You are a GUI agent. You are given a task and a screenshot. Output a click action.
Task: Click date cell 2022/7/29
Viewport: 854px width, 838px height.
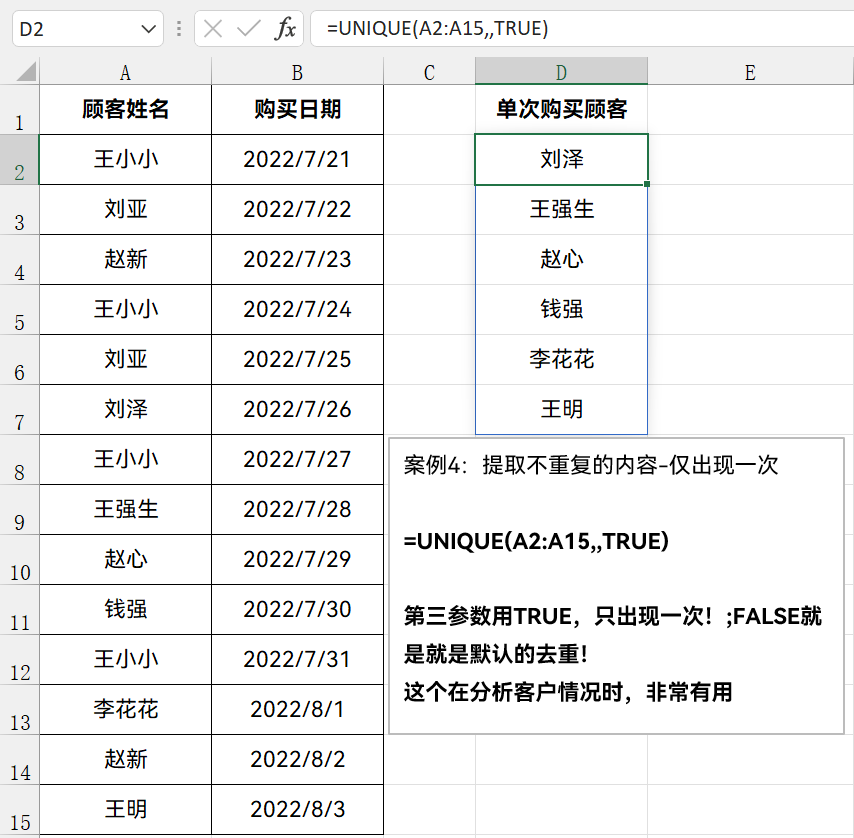tap(297, 560)
